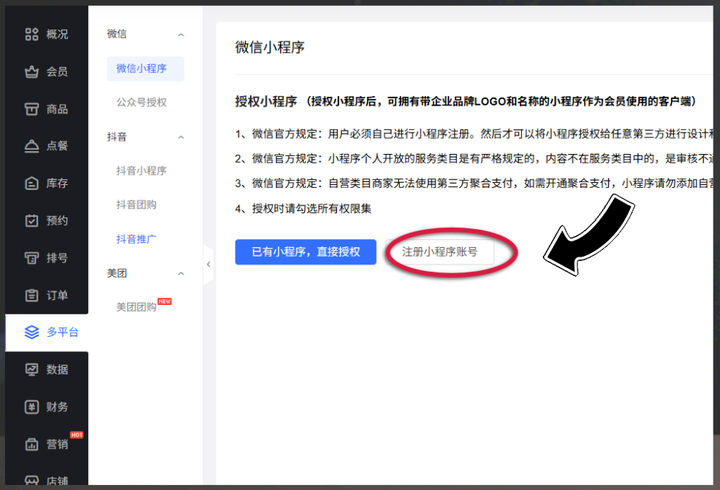The width and height of the screenshot is (720, 490).
Task: Select 多平台 menu label
Action: tap(63, 332)
